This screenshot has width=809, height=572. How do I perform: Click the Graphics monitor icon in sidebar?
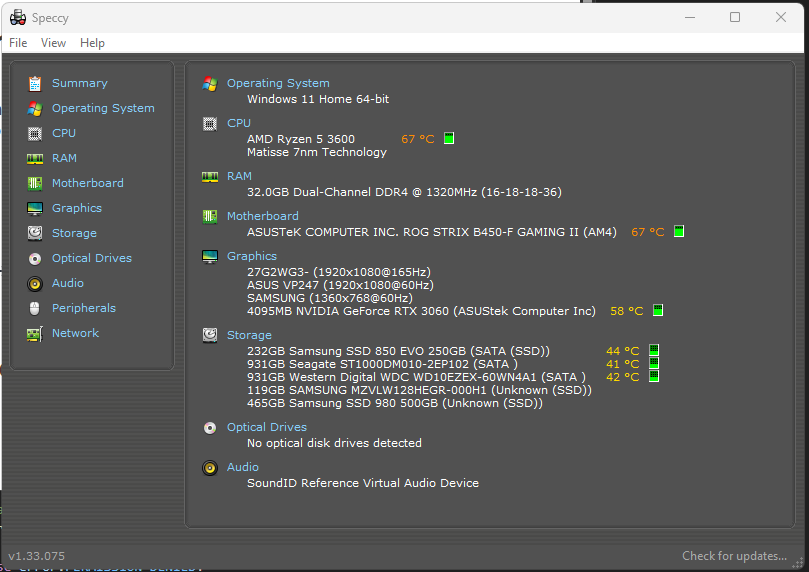(x=35, y=208)
